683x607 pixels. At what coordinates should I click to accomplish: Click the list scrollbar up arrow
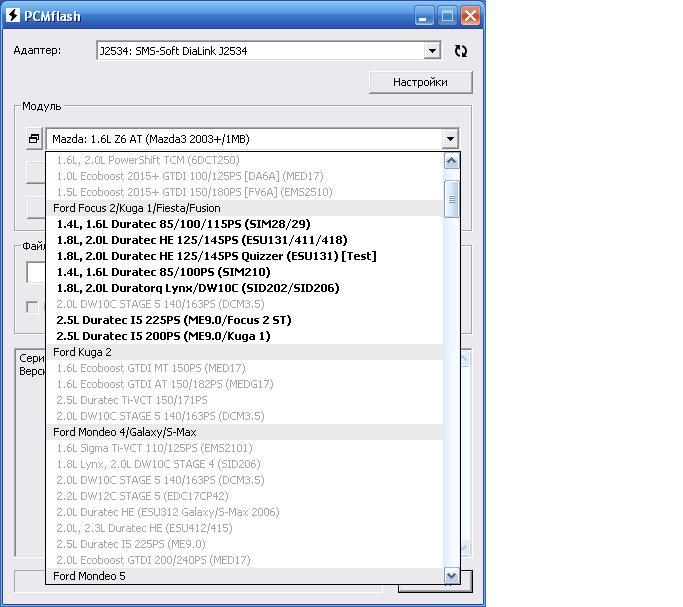[x=451, y=161]
